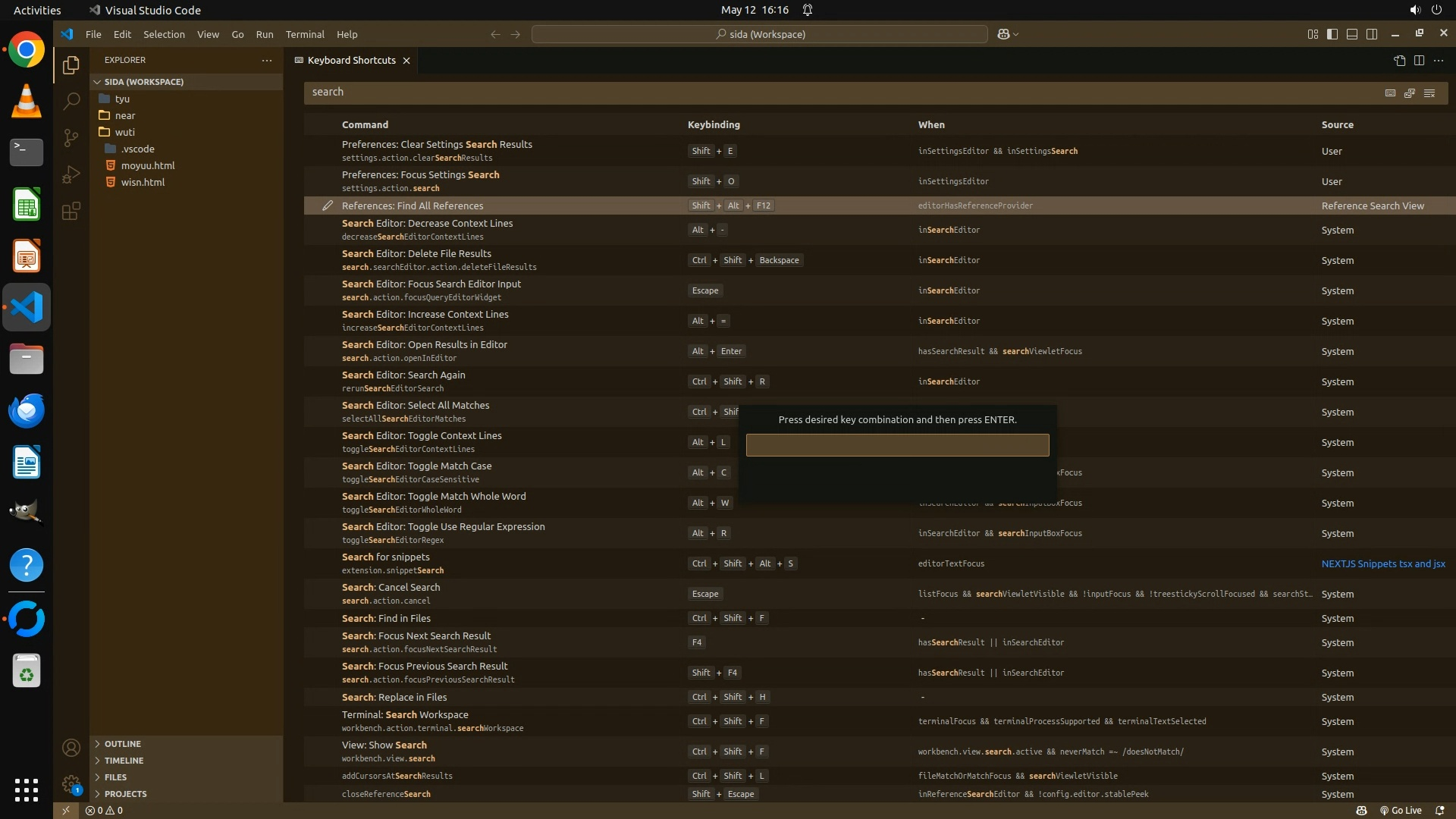Expand the tyu folder
Screen dimensions: 1456x819
pyautogui.click(x=122, y=99)
